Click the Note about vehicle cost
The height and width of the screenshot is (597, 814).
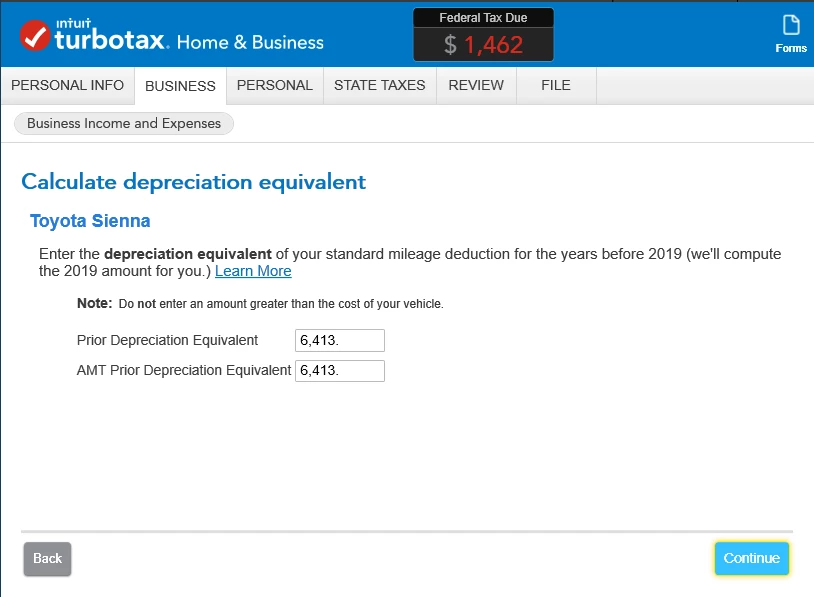click(x=260, y=304)
